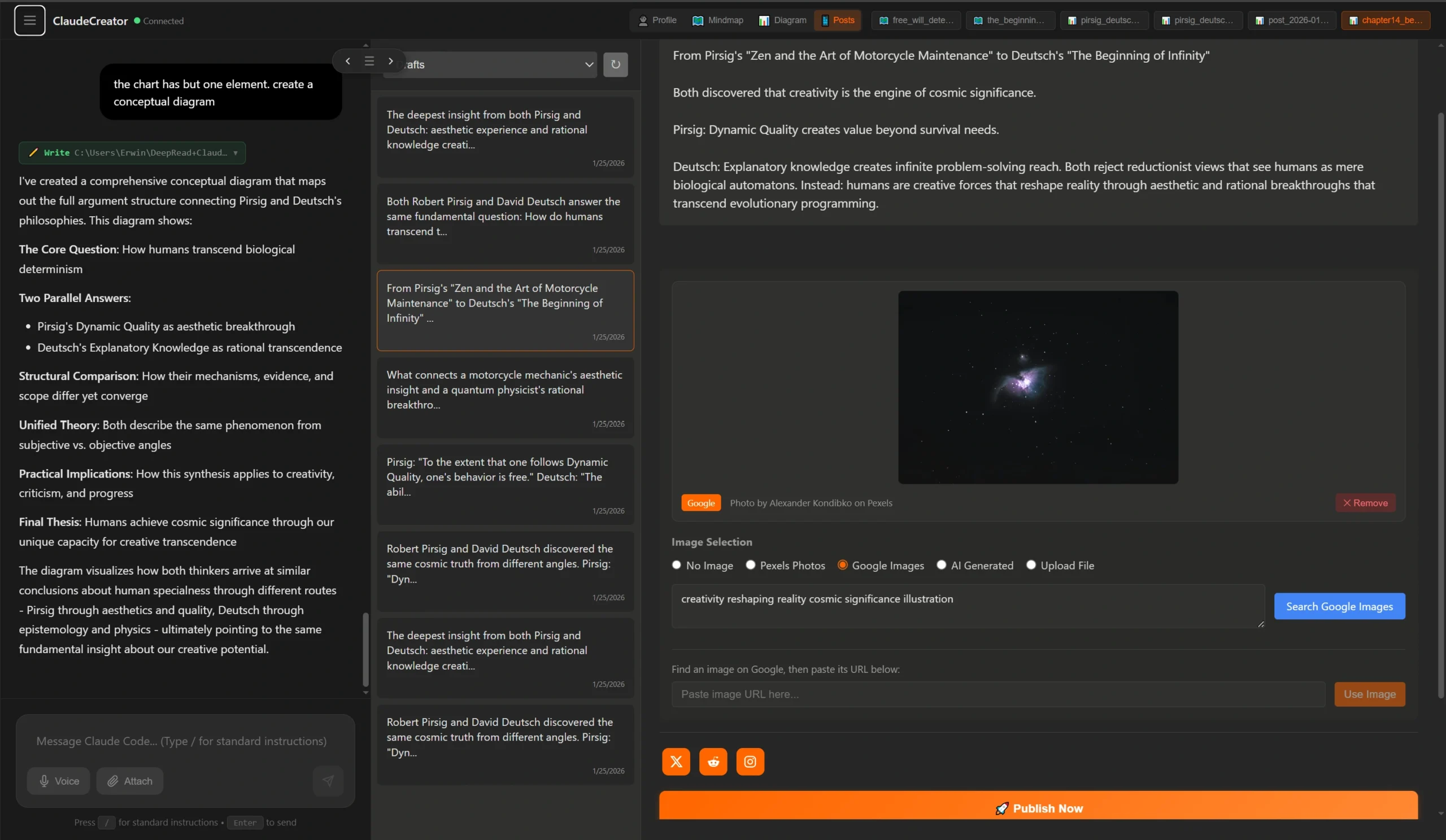Go to next panel arrow
The width and height of the screenshot is (1446, 840).
pyautogui.click(x=390, y=62)
